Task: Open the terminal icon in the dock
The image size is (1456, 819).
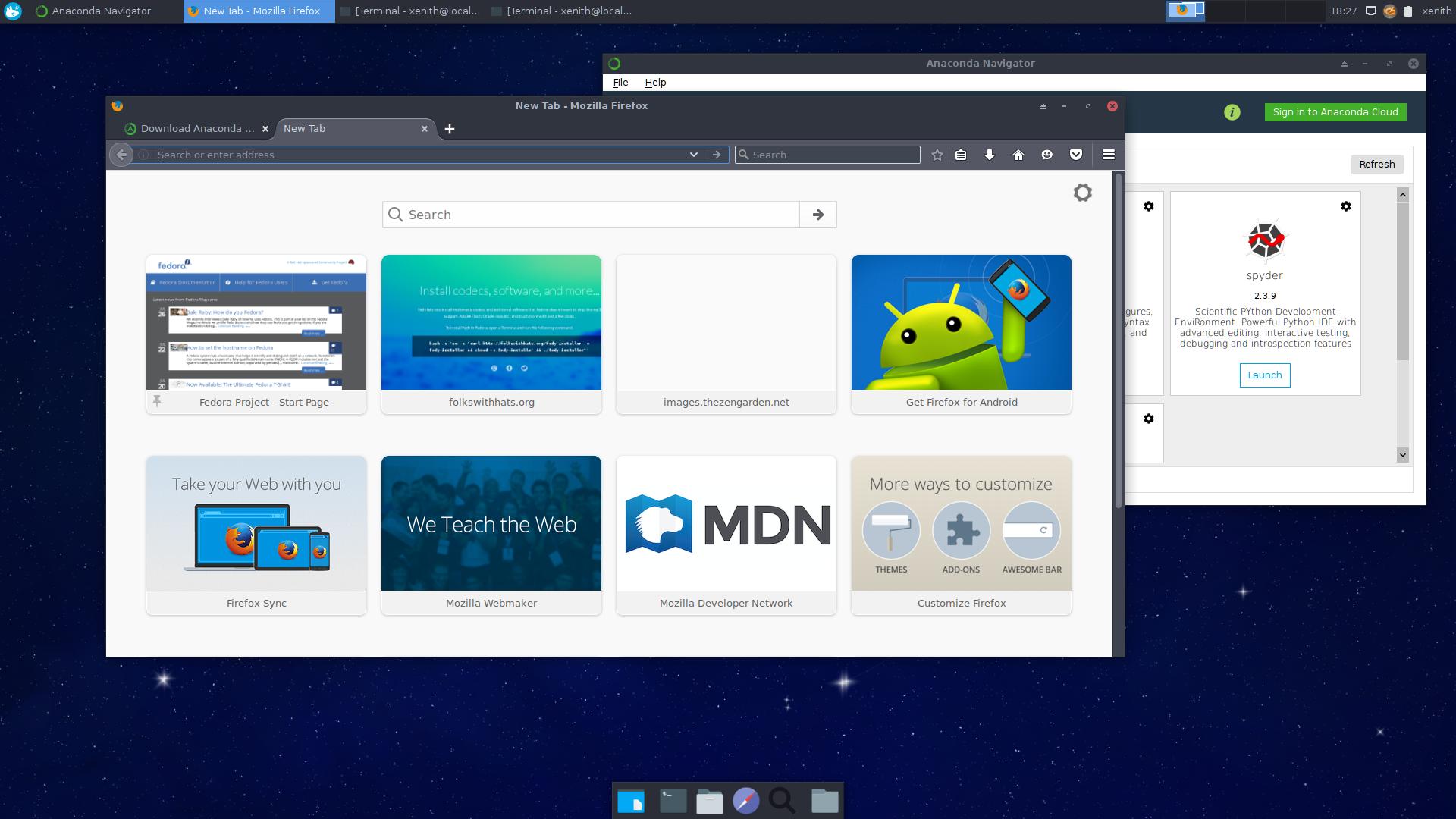Action: (x=673, y=801)
